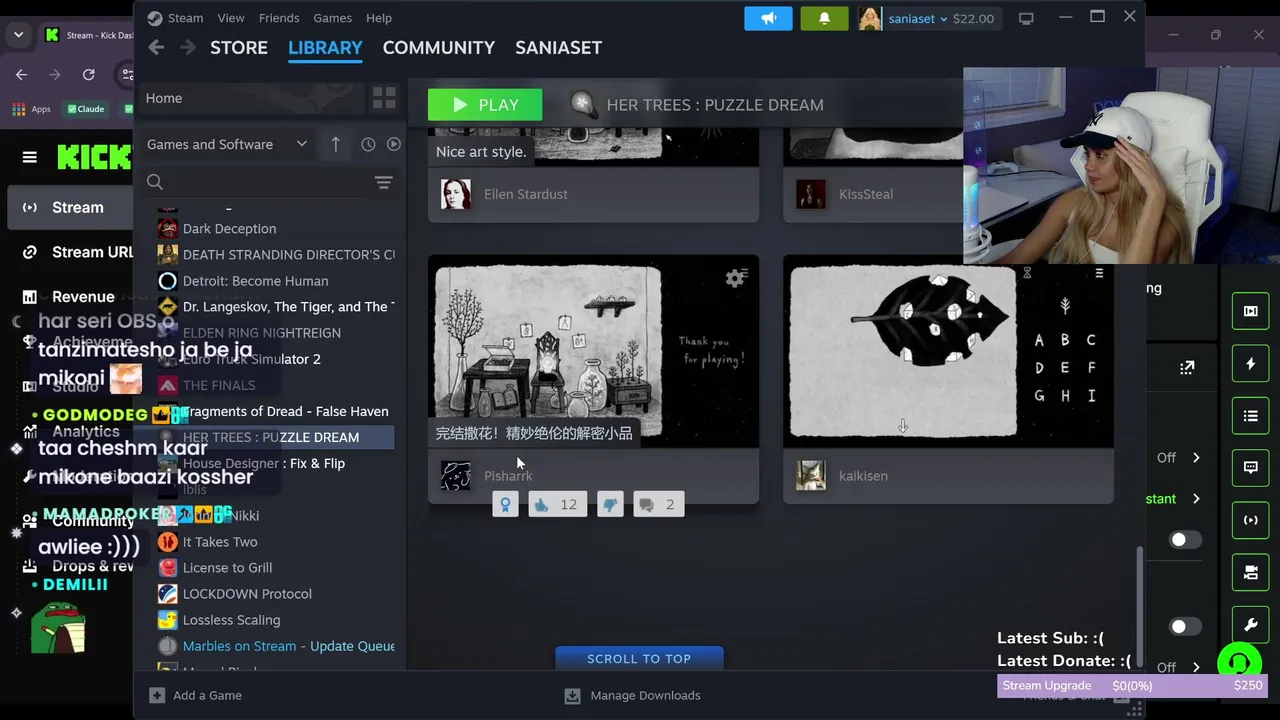
Task: Click Kick sidebar lightning bolt icon
Action: point(1251,364)
